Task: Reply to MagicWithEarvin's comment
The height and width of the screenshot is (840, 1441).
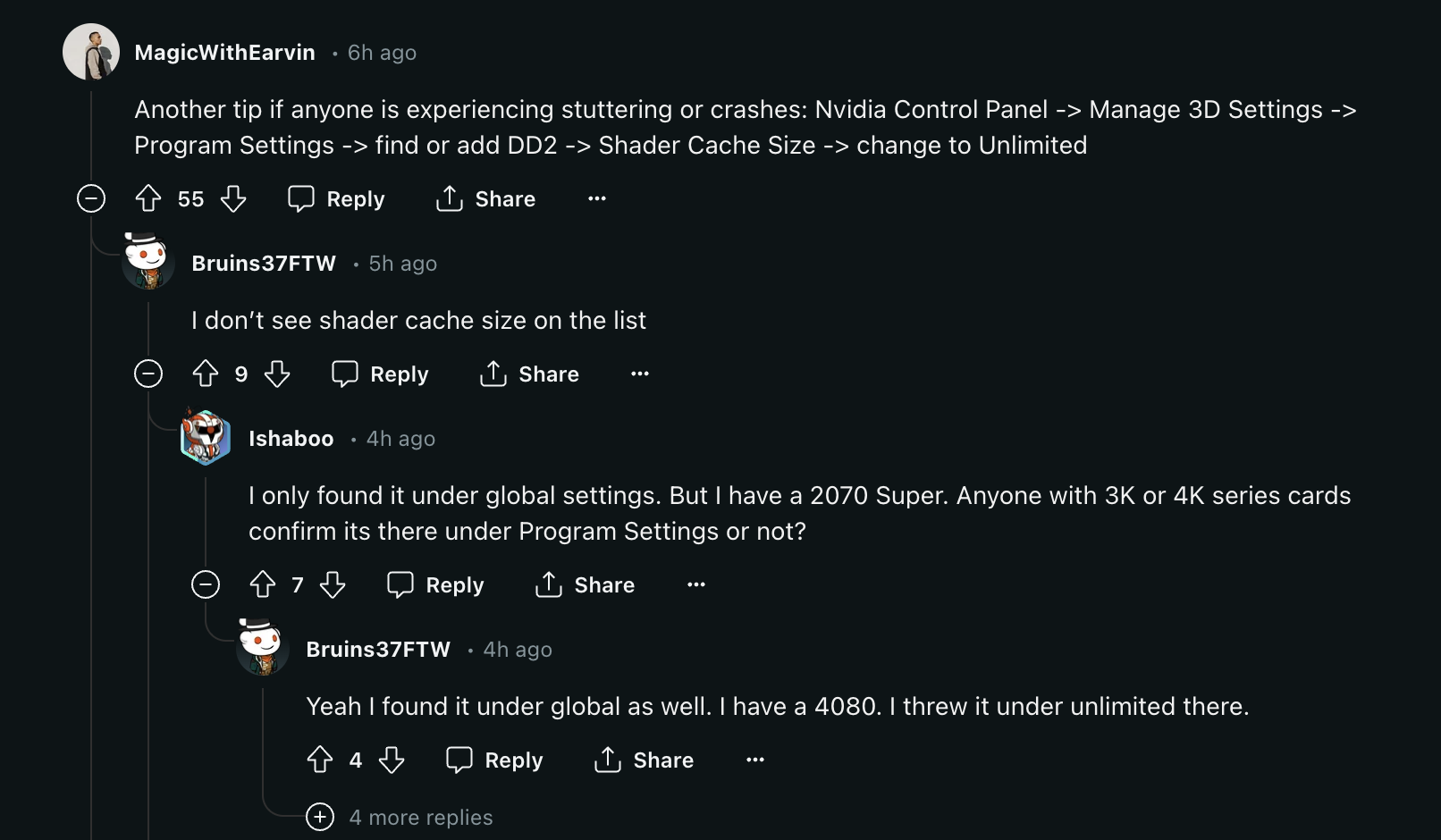Action: pyautogui.click(x=337, y=198)
